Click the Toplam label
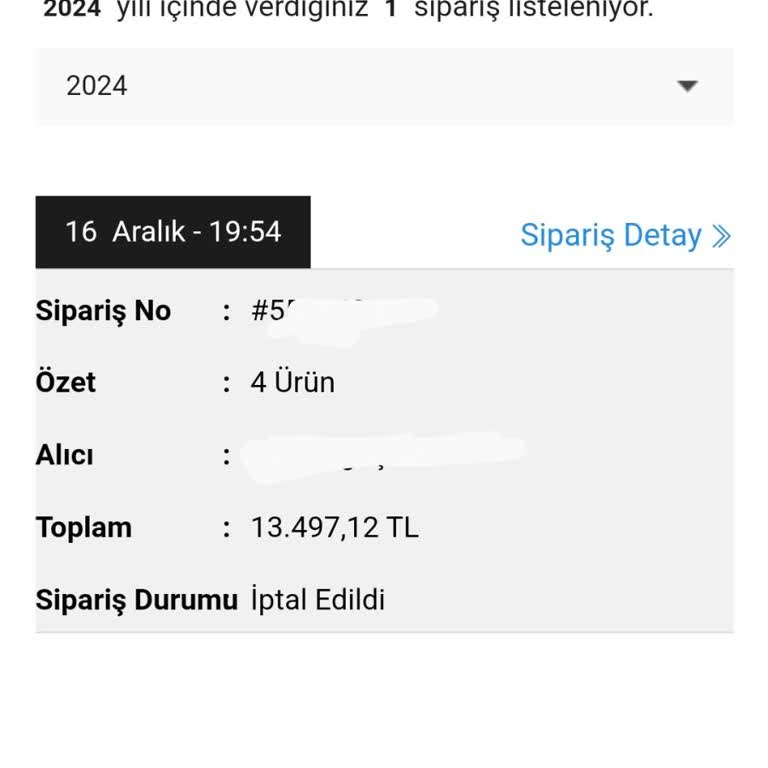The image size is (768, 768). pos(84,527)
